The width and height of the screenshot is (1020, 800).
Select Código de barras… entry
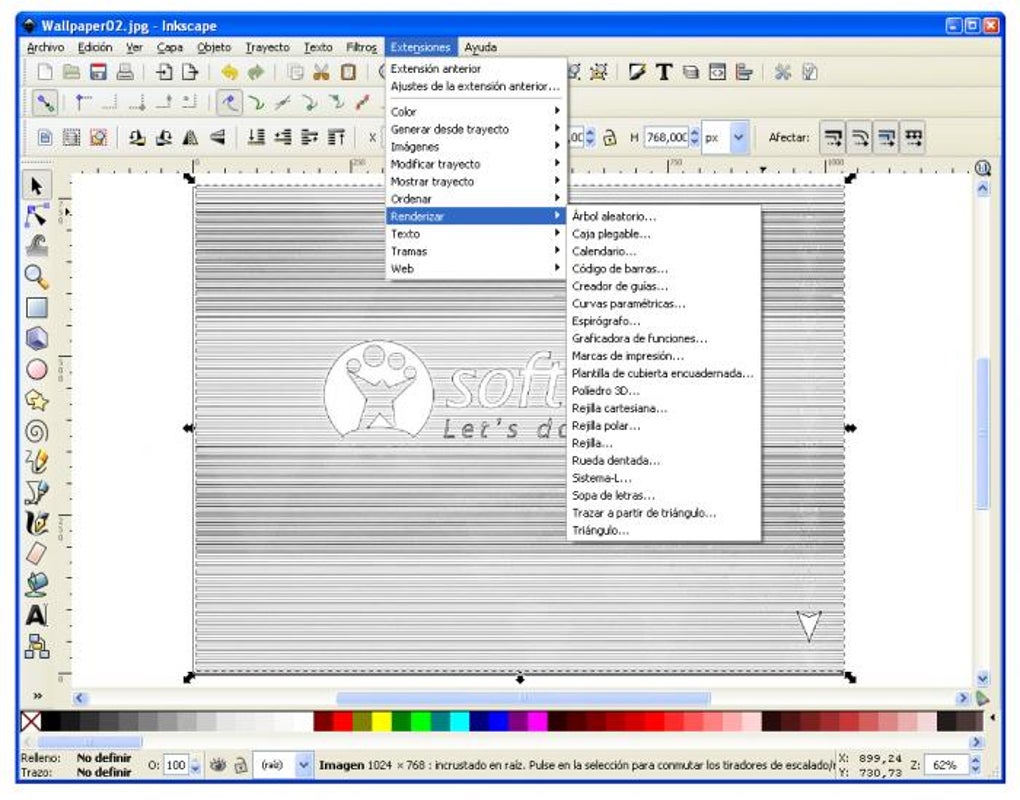664,269
